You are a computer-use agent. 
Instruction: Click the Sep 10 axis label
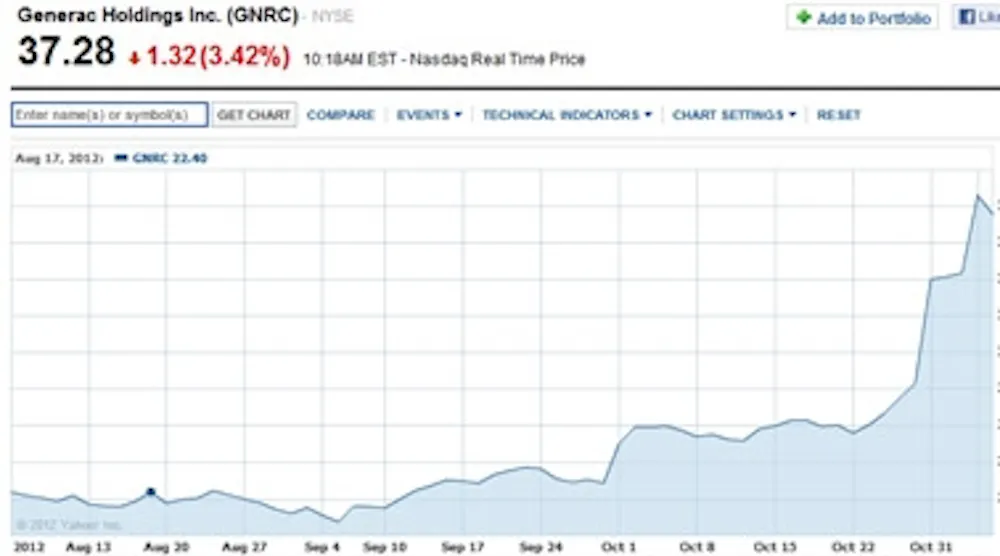click(385, 547)
